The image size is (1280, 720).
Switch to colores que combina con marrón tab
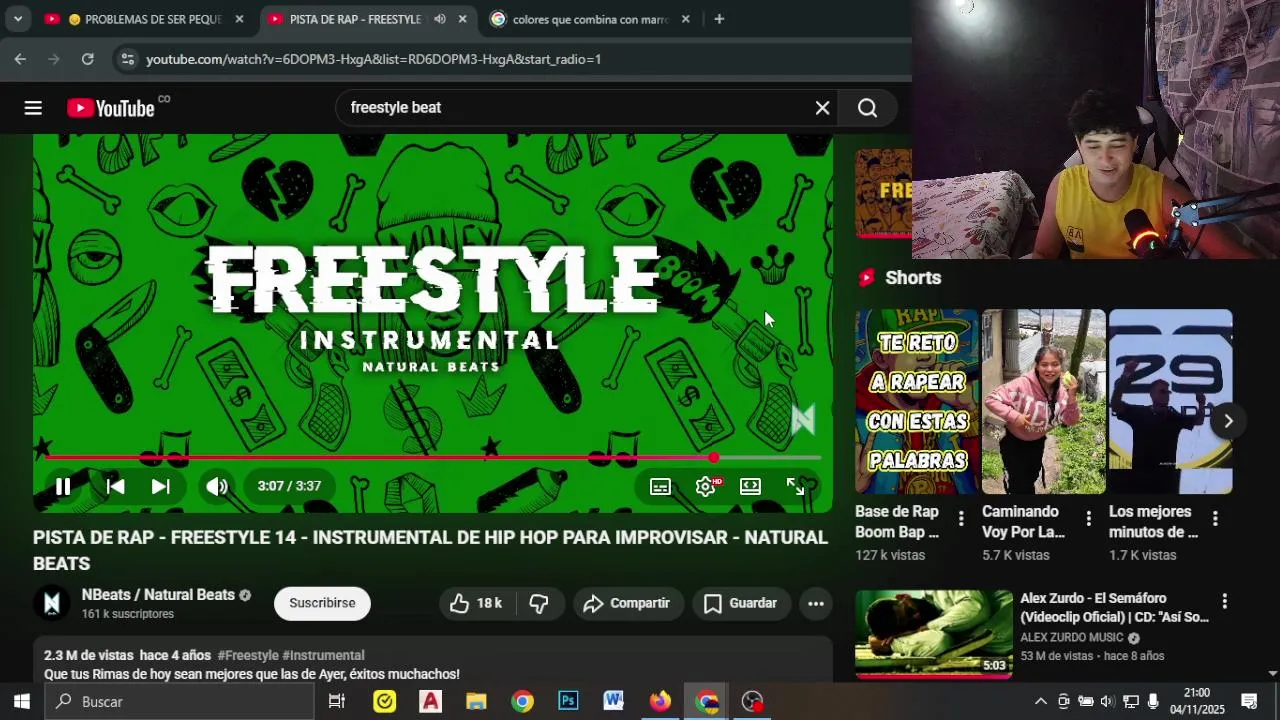click(x=591, y=19)
